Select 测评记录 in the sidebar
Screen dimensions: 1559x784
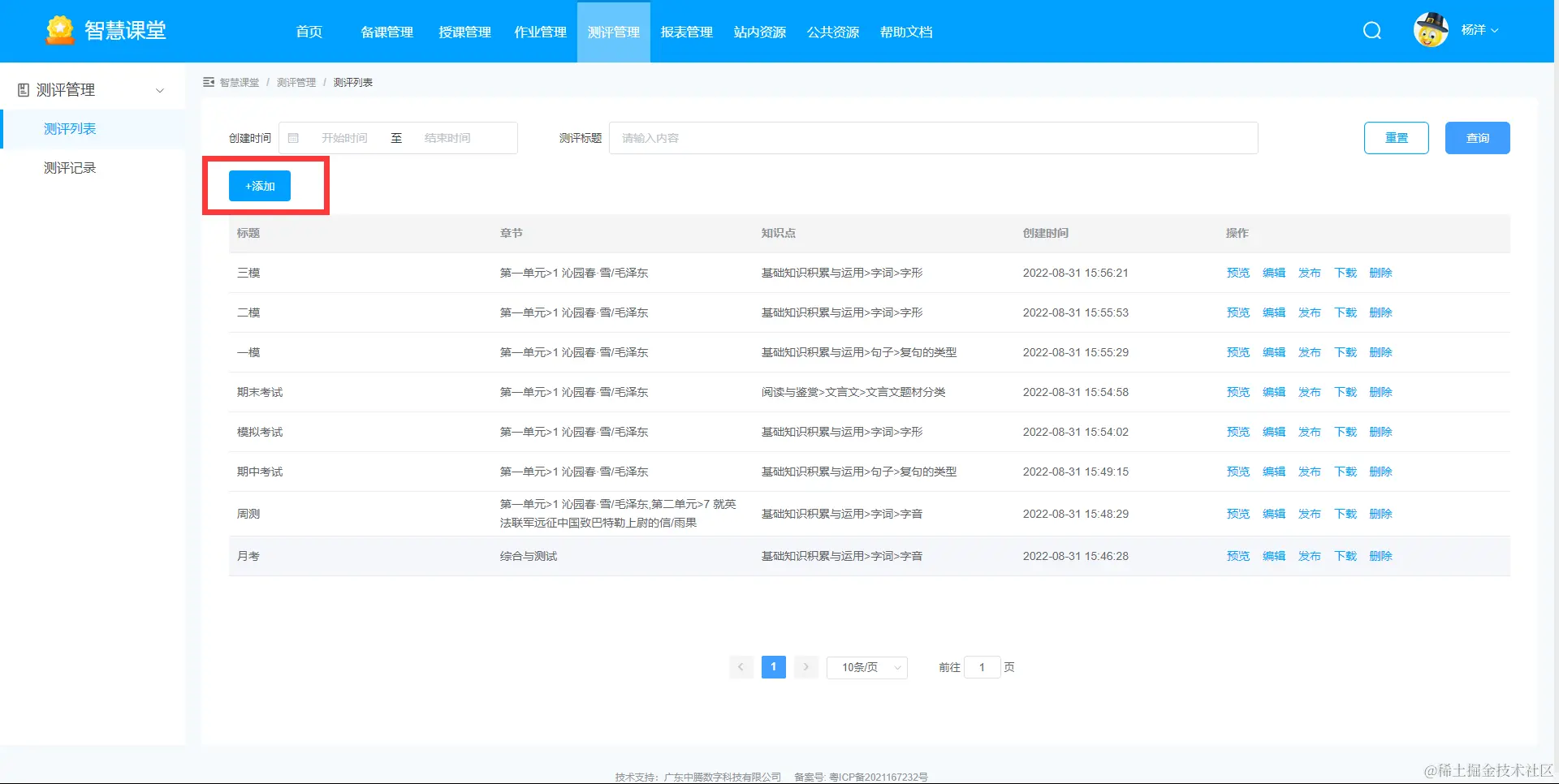tap(69, 167)
